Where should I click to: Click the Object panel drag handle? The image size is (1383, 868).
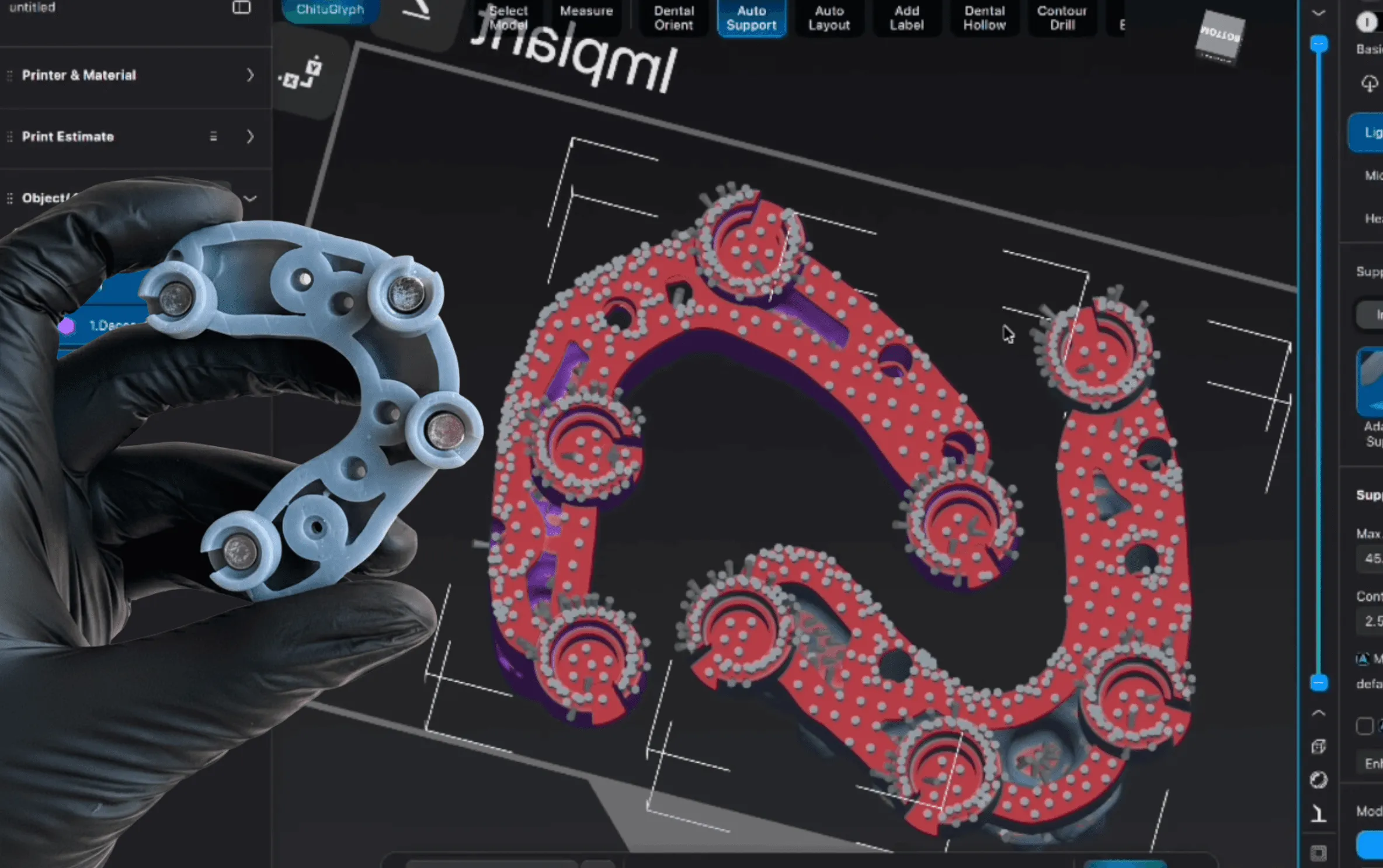tap(9, 198)
